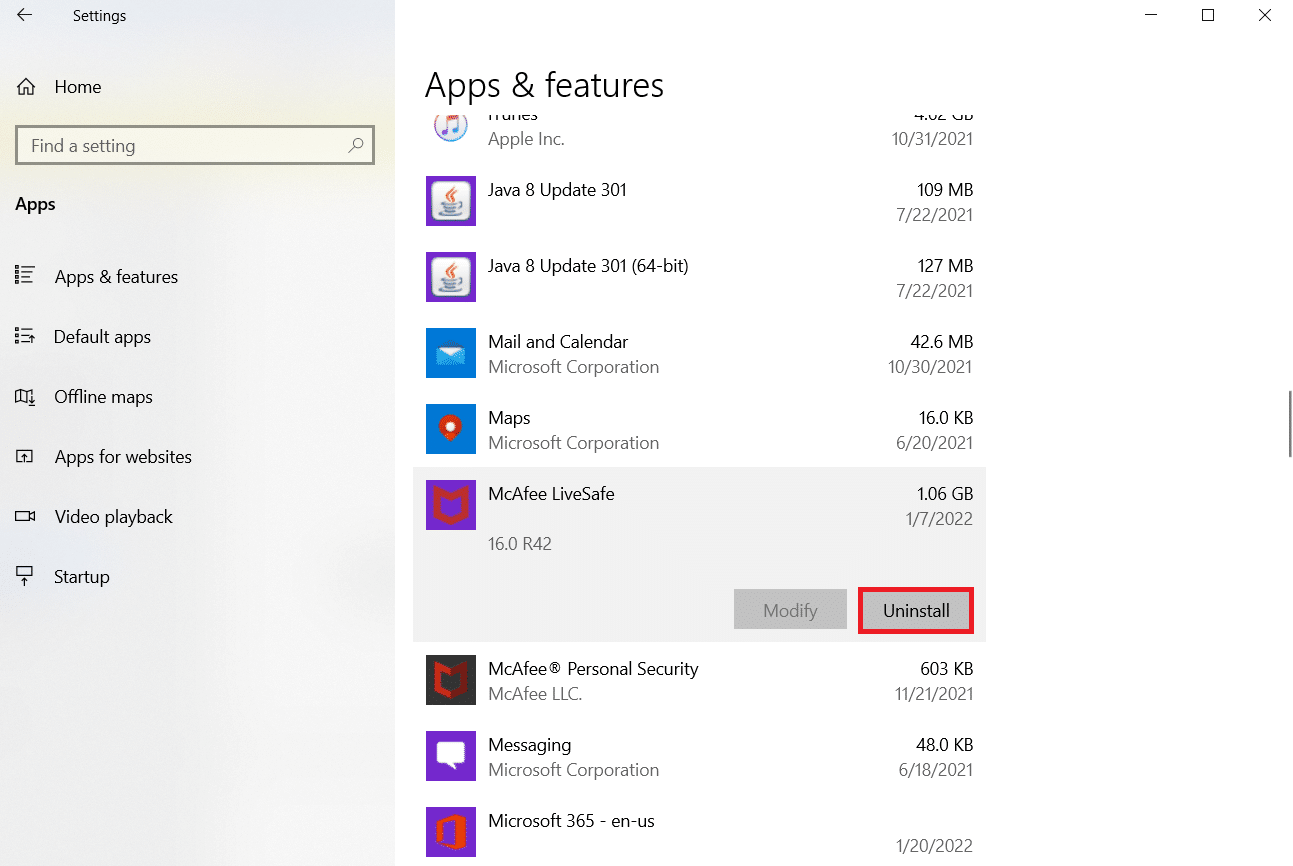Viewport: 1293px width, 866px height.
Task: Maximize the Settings window
Action: click(x=1207, y=15)
